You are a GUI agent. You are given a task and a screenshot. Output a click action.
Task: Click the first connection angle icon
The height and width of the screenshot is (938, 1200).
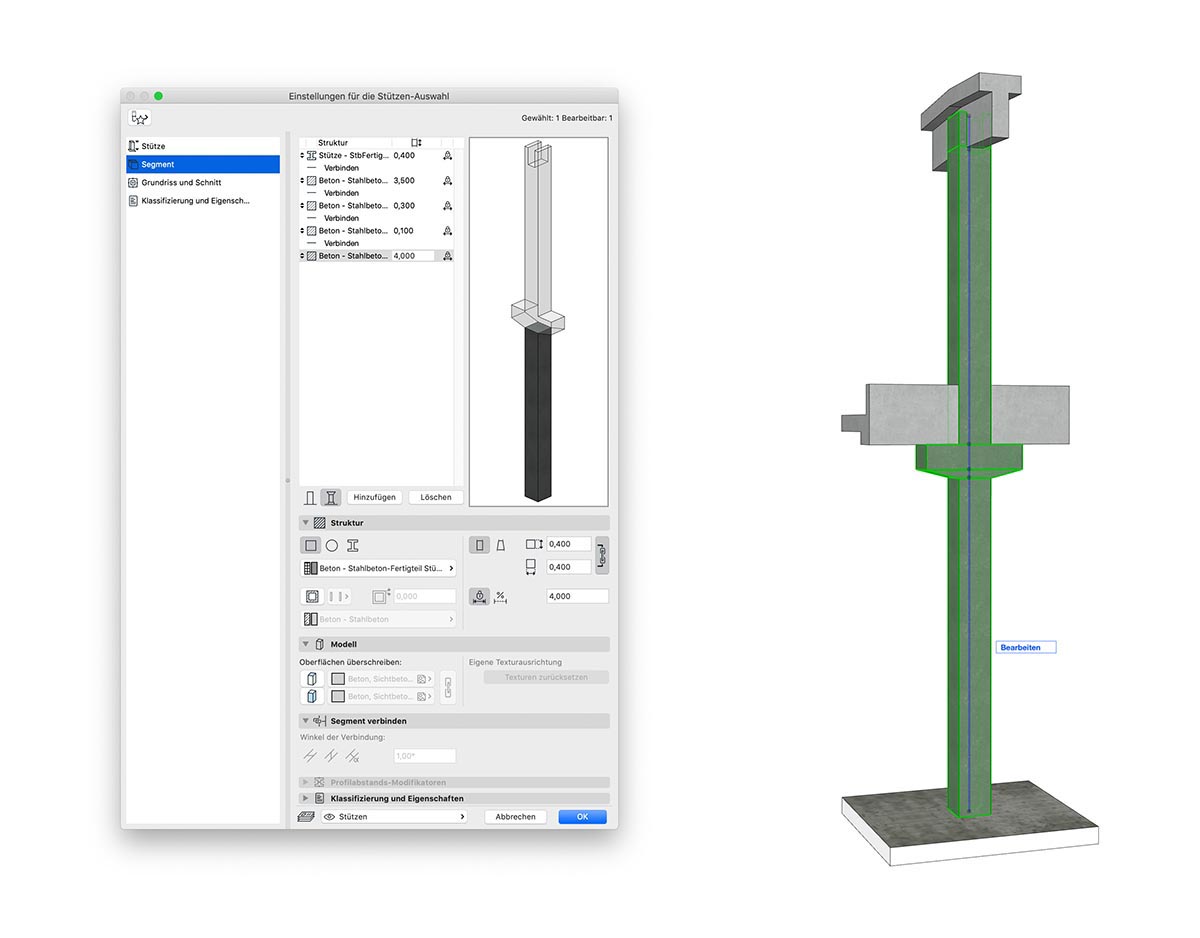pos(310,756)
